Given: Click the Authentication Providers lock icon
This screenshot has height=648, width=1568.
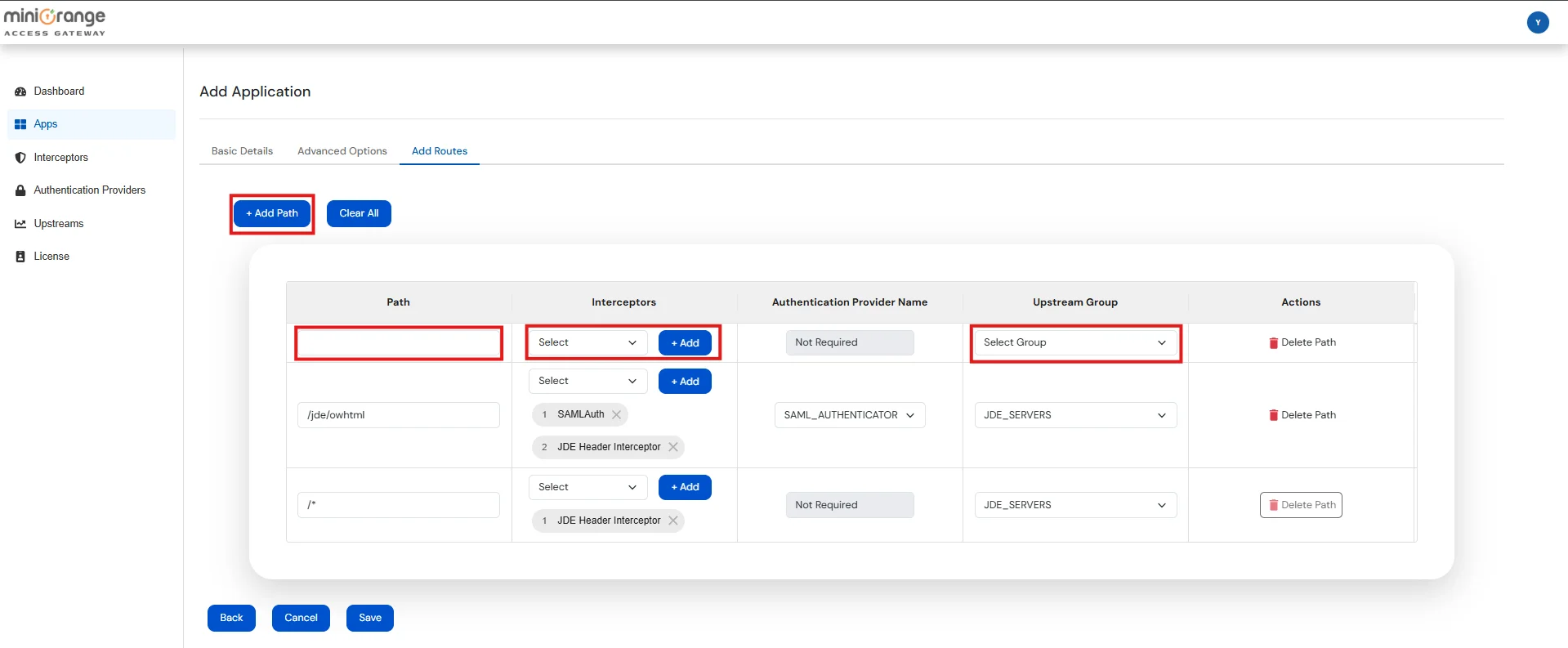Looking at the screenshot, I should [x=20, y=190].
